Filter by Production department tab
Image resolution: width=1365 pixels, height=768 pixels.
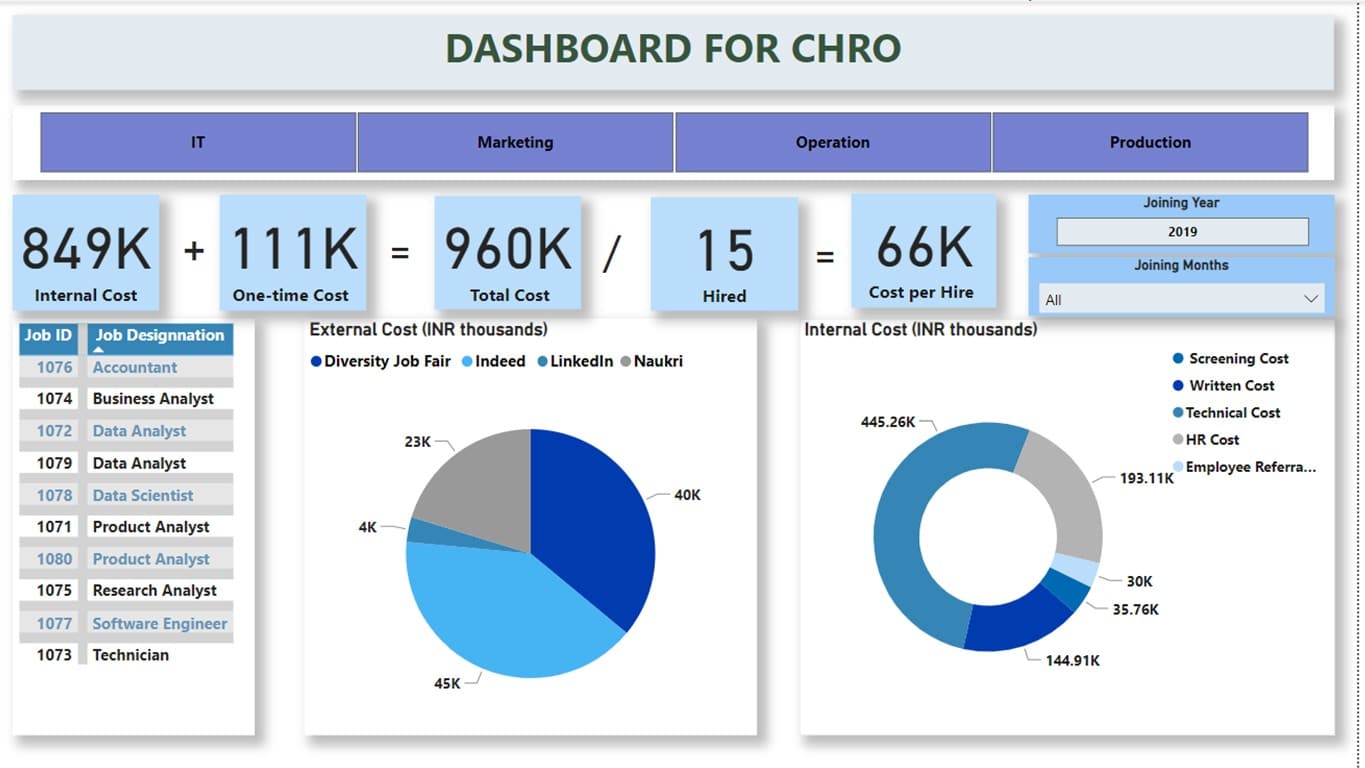(1149, 142)
